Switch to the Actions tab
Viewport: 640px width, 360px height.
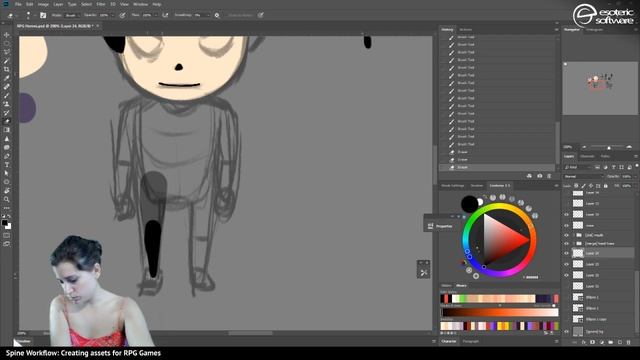(x=465, y=29)
